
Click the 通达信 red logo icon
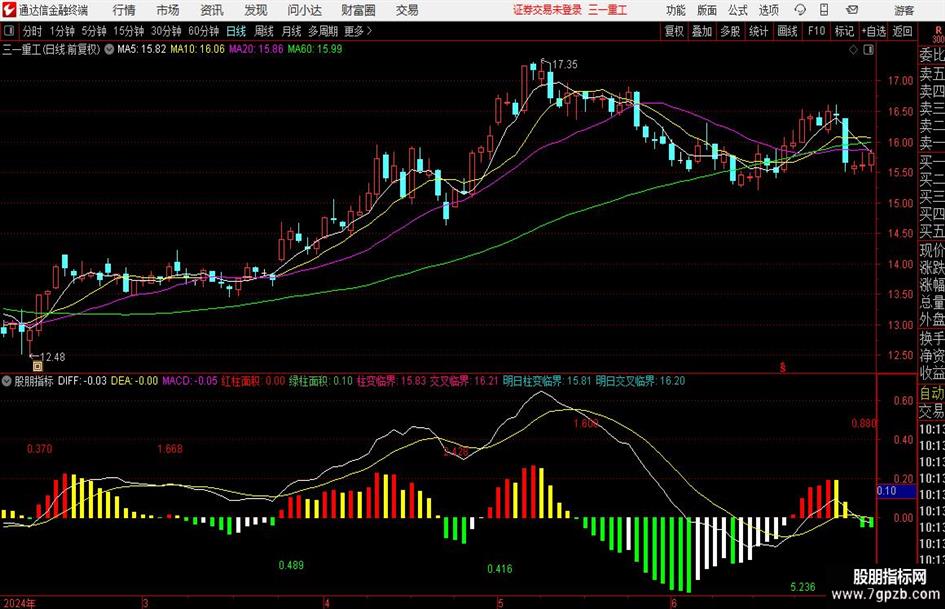click(x=9, y=10)
